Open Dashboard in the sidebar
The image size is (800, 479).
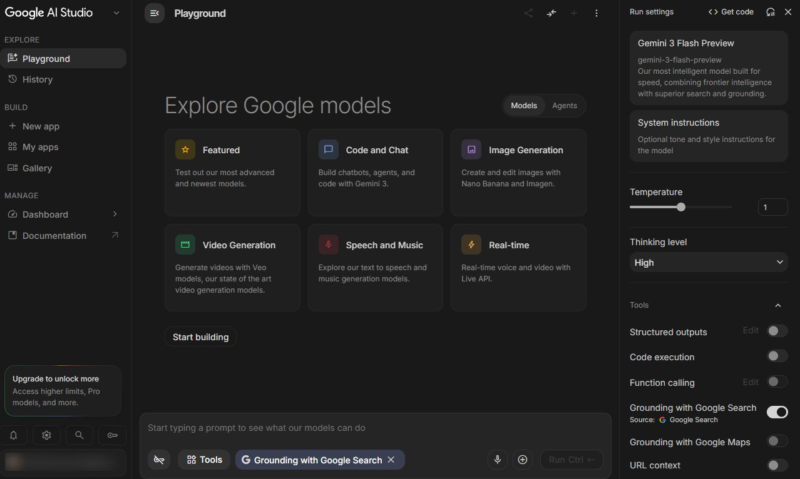tap(63, 214)
